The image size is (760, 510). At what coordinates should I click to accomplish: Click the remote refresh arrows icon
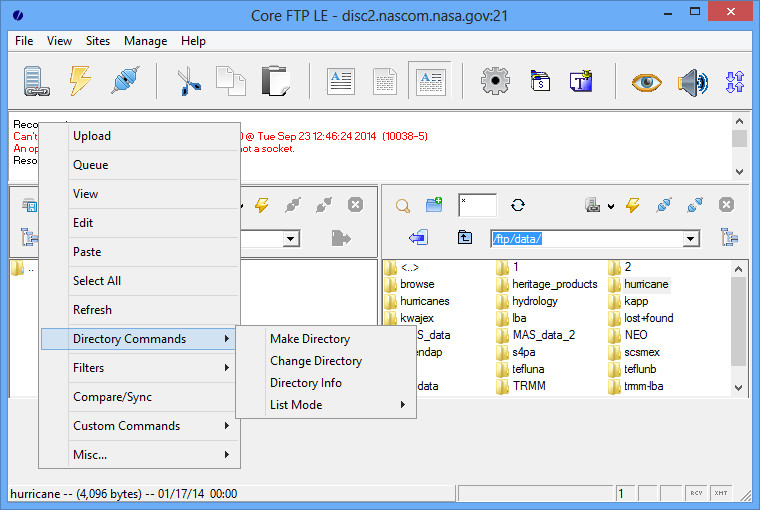pos(518,205)
